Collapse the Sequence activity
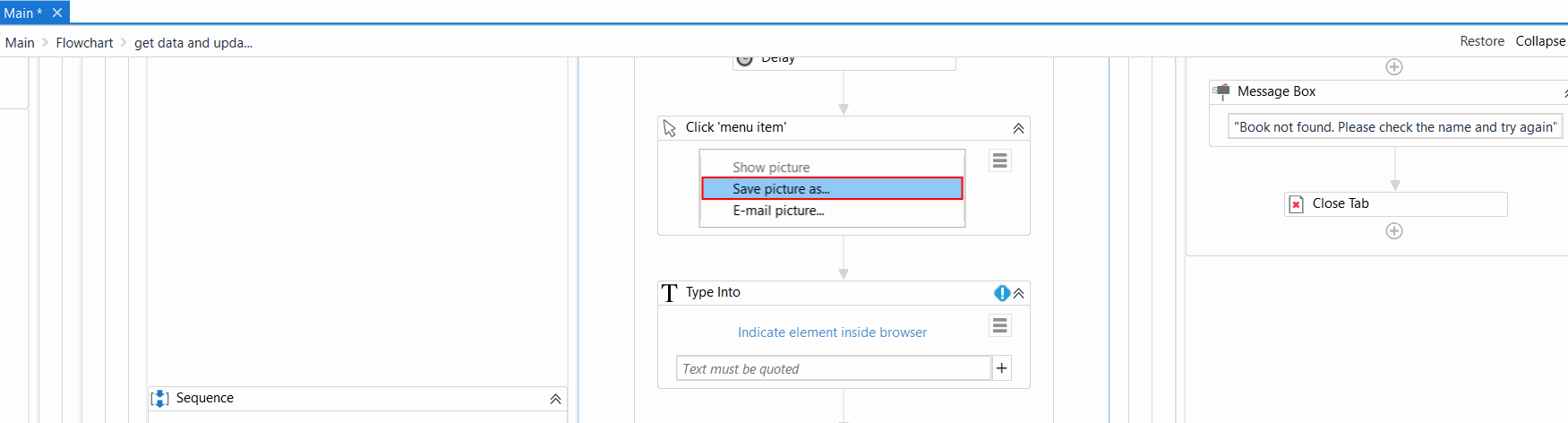 (x=555, y=399)
